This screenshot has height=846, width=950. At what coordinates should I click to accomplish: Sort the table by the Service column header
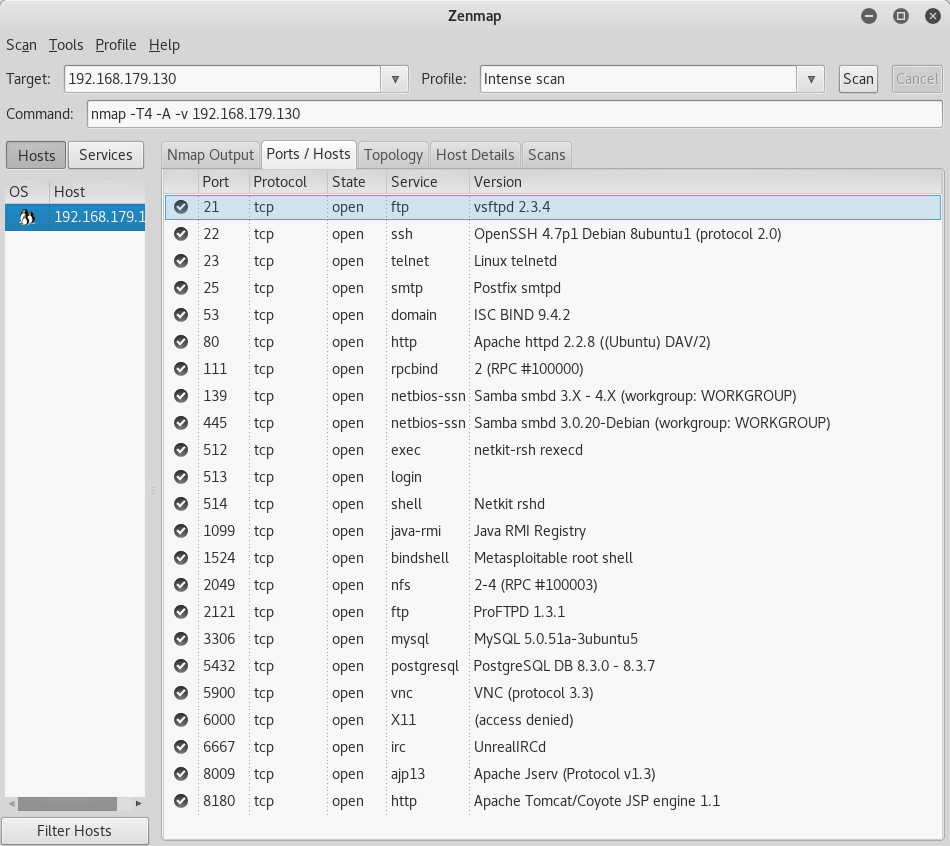click(428, 182)
